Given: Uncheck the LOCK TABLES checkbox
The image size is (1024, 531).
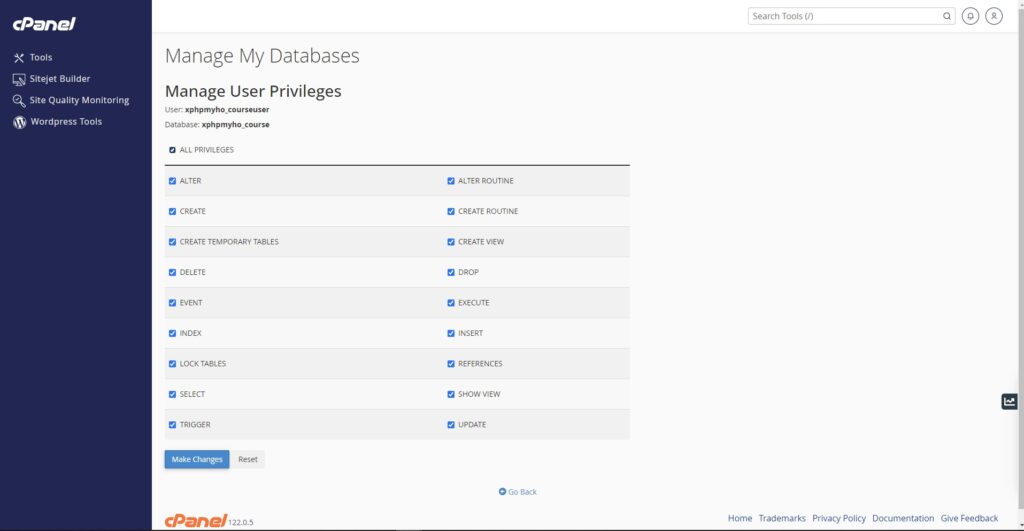Looking at the screenshot, I should (x=172, y=364).
